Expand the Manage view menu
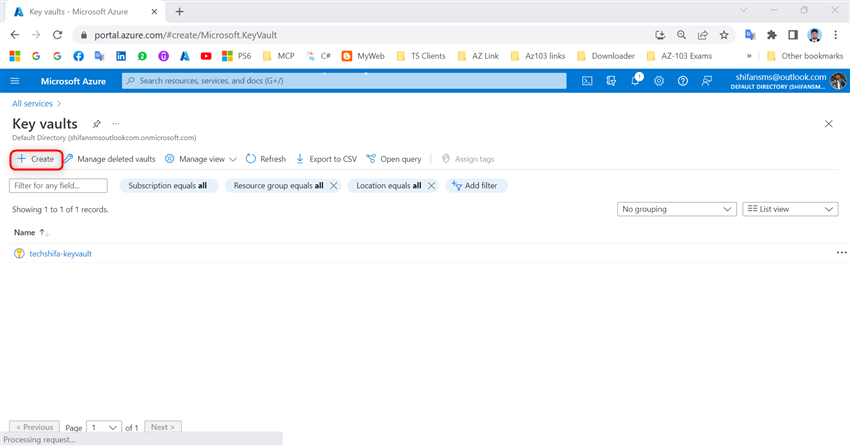Image resolution: width=850 pixels, height=446 pixels. point(201,159)
